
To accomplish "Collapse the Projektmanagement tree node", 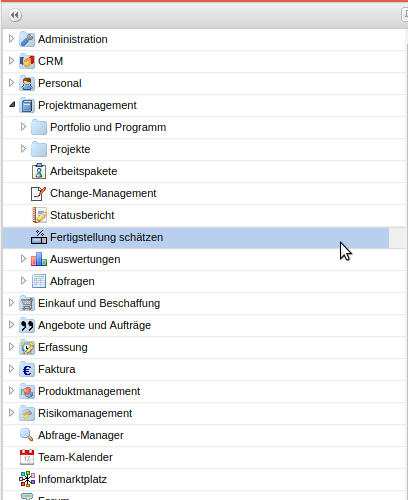I will pyautogui.click(x=12, y=105).
